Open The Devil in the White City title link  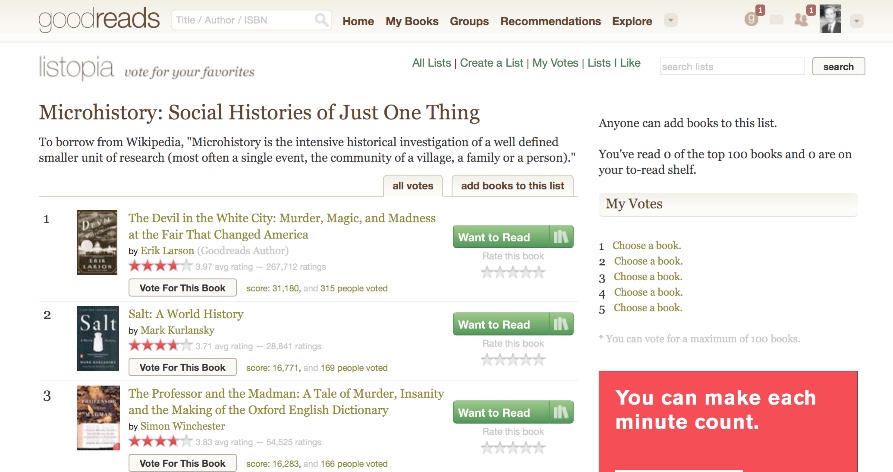coord(282,226)
